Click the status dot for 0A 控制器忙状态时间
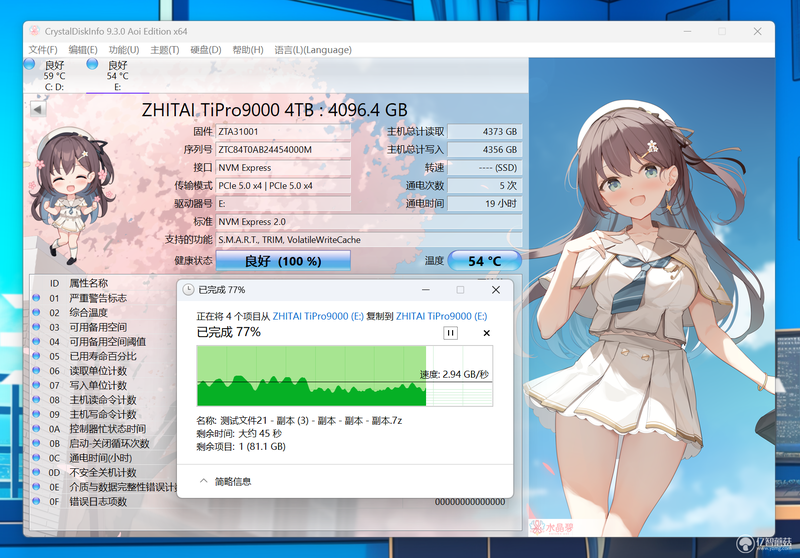The width and height of the screenshot is (800, 558). [36, 428]
